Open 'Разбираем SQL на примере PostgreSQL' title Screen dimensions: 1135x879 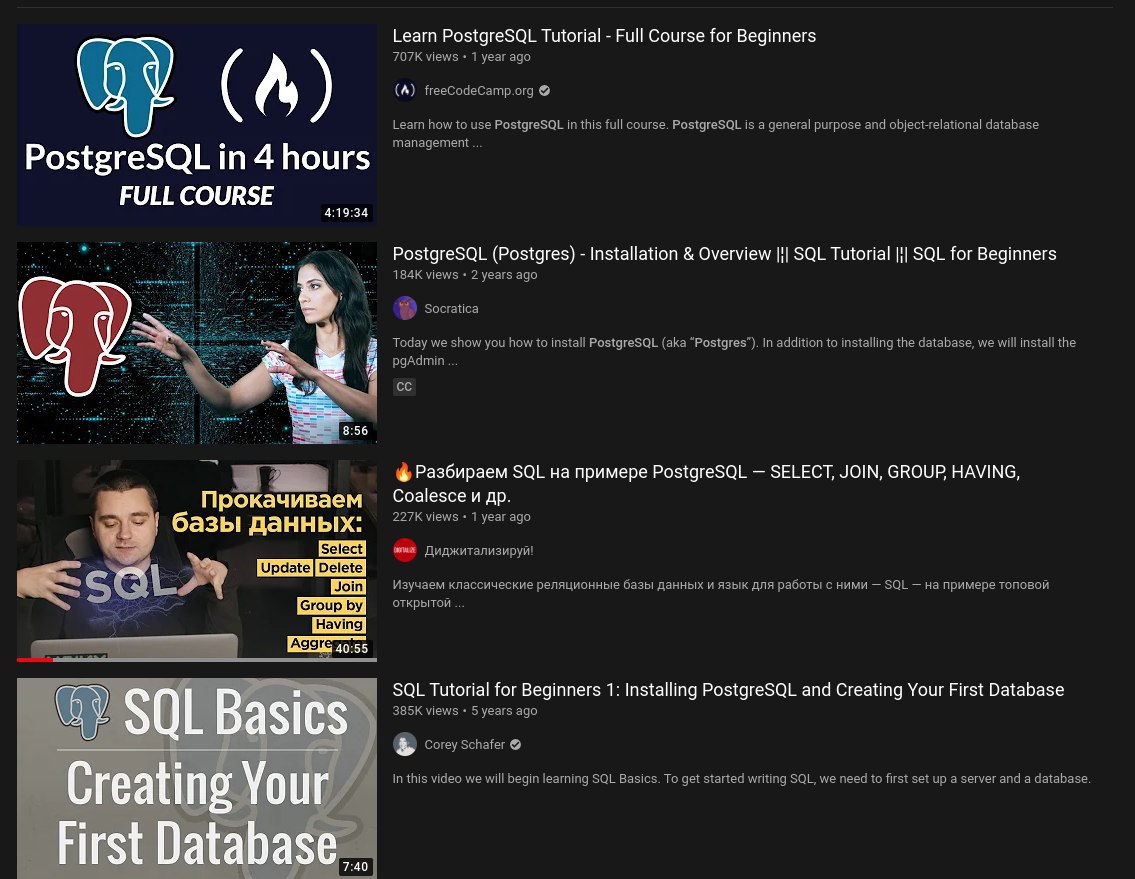[x=706, y=484]
